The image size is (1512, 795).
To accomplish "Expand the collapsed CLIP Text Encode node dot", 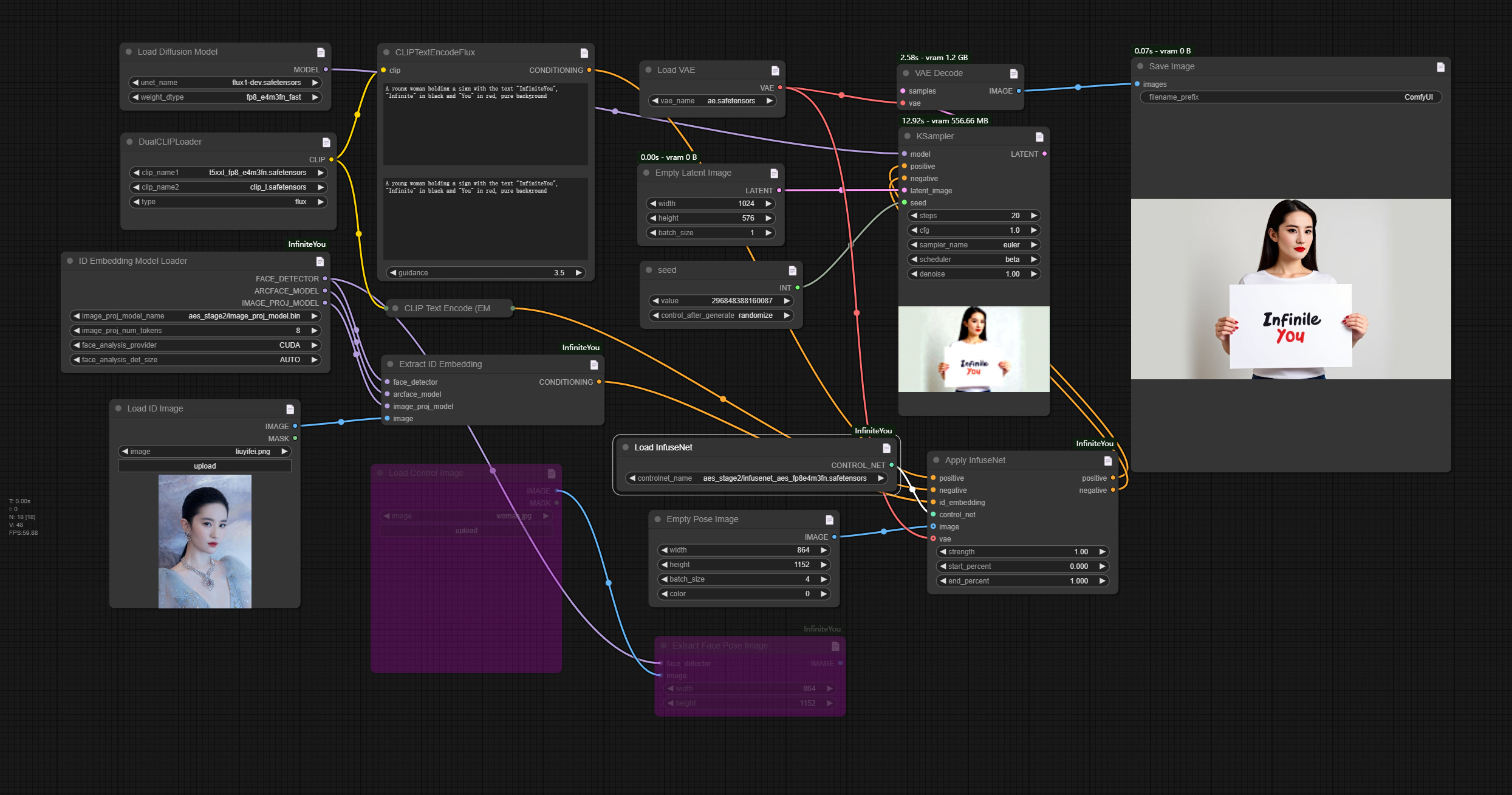I will tap(395, 308).
